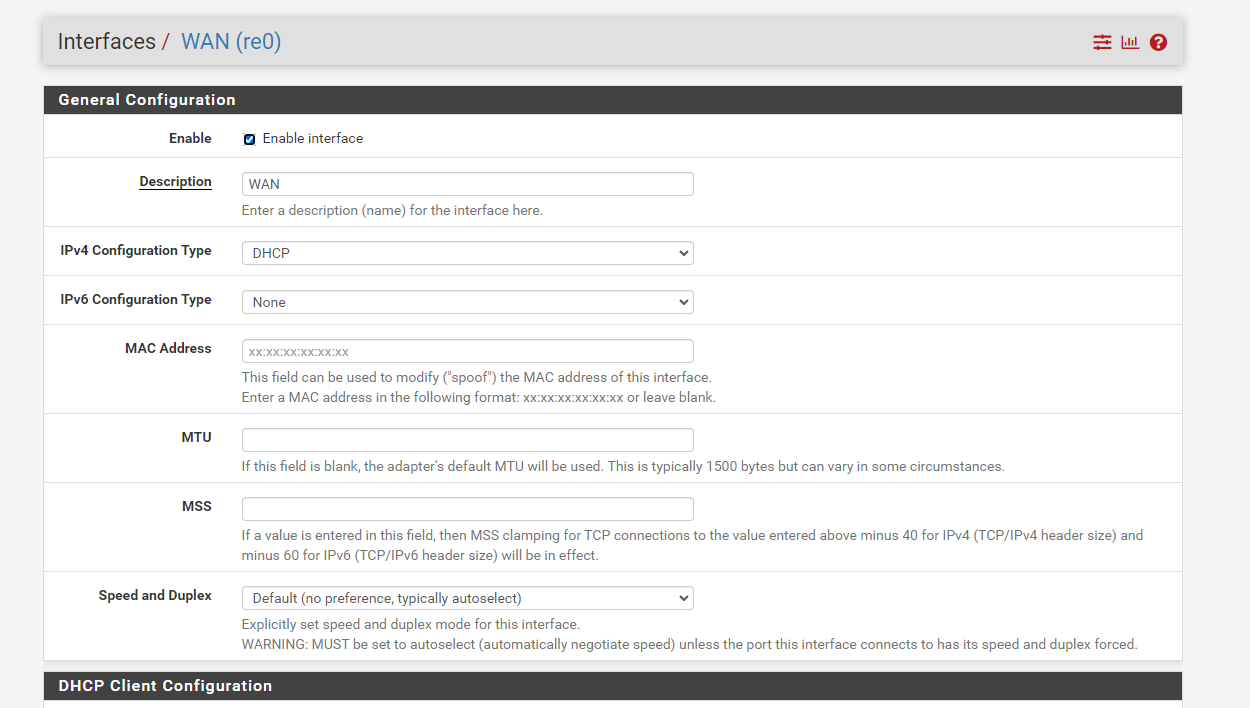This screenshot has width=1250, height=708.
Task: Focus the MAC Address input field
Action: click(x=468, y=351)
